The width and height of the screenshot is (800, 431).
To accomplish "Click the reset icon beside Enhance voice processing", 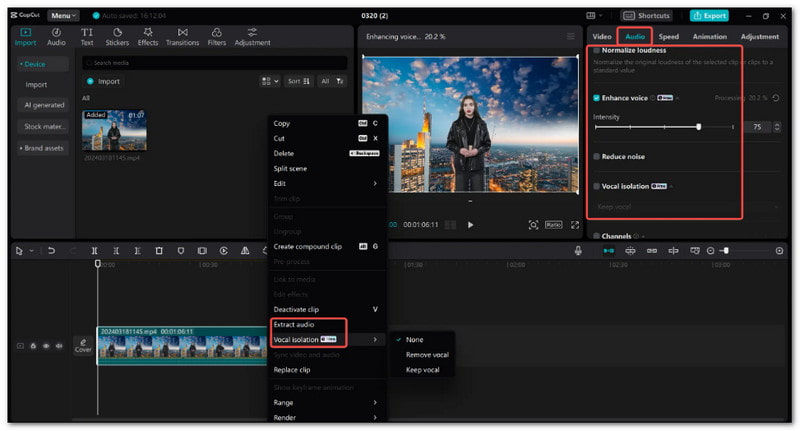I will (x=776, y=98).
